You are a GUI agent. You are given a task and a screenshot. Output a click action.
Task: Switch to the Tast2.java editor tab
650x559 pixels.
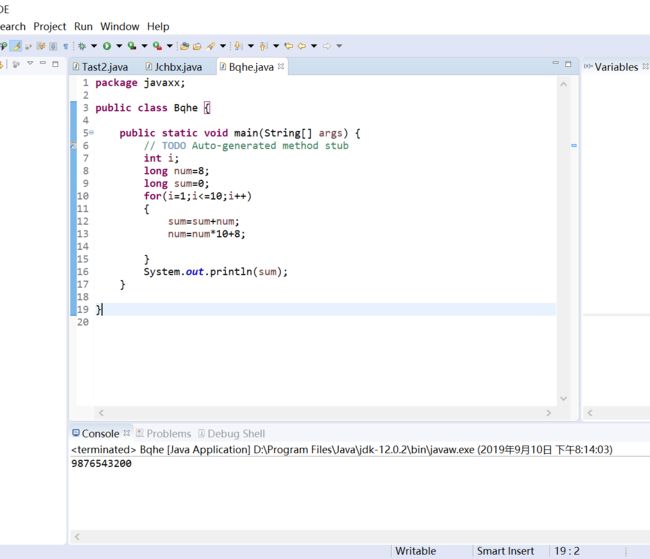(x=100, y=67)
